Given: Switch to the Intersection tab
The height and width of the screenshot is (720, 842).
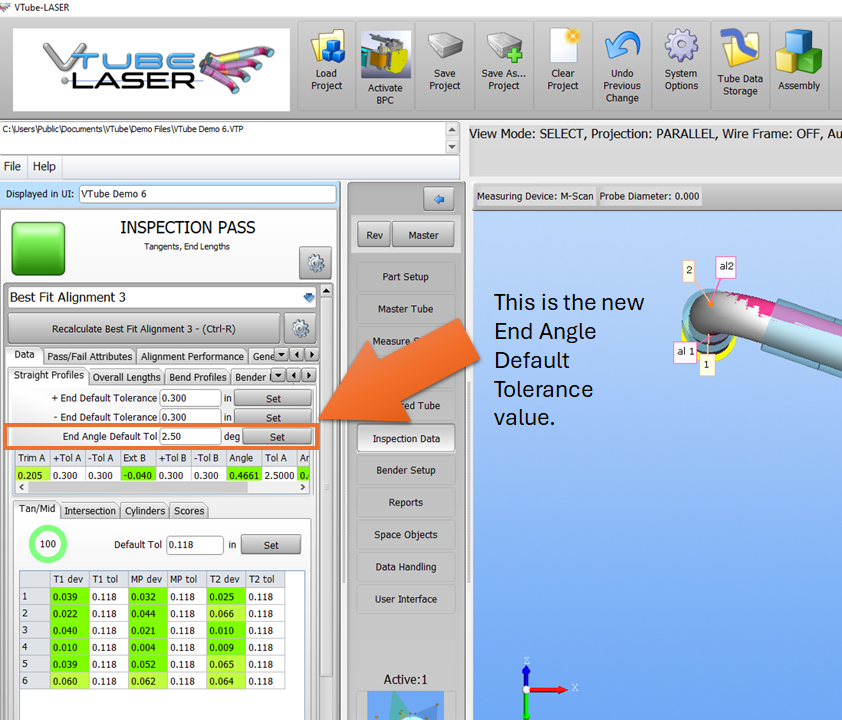Looking at the screenshot, I should [90, 511].
